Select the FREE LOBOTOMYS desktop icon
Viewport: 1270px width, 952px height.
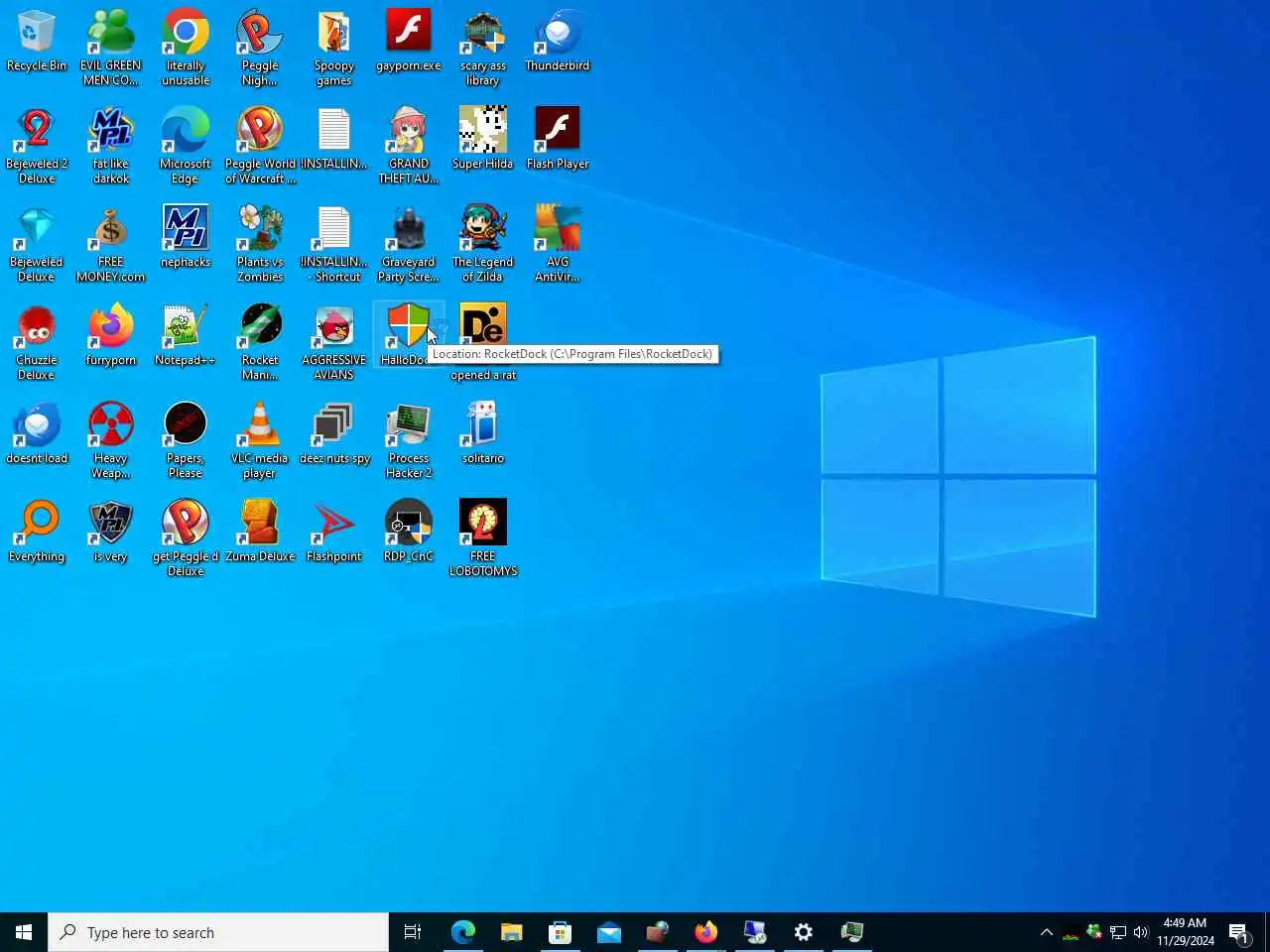point(483,538)
